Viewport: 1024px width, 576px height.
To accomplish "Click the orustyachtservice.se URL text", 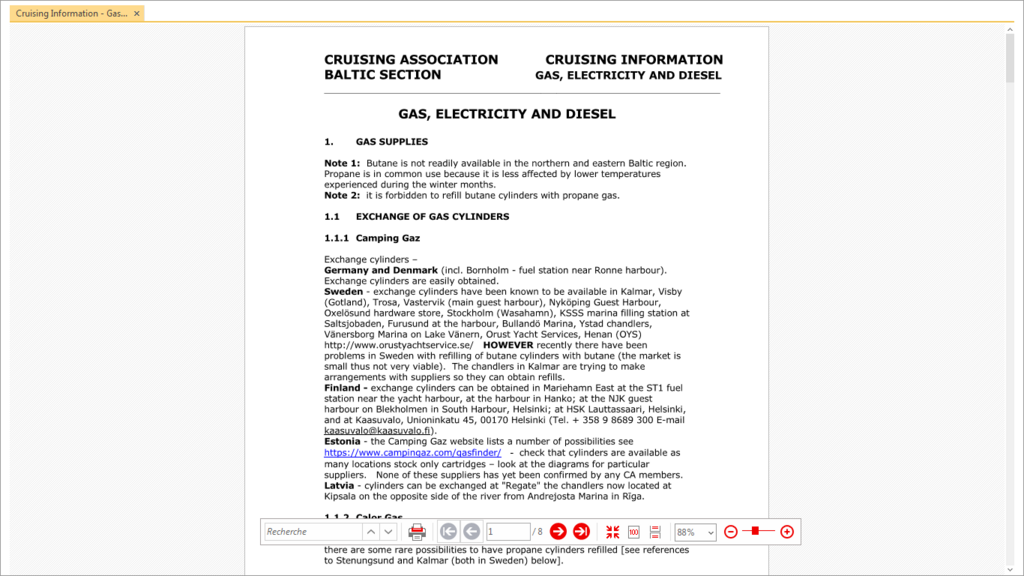I will click(398, 345).
